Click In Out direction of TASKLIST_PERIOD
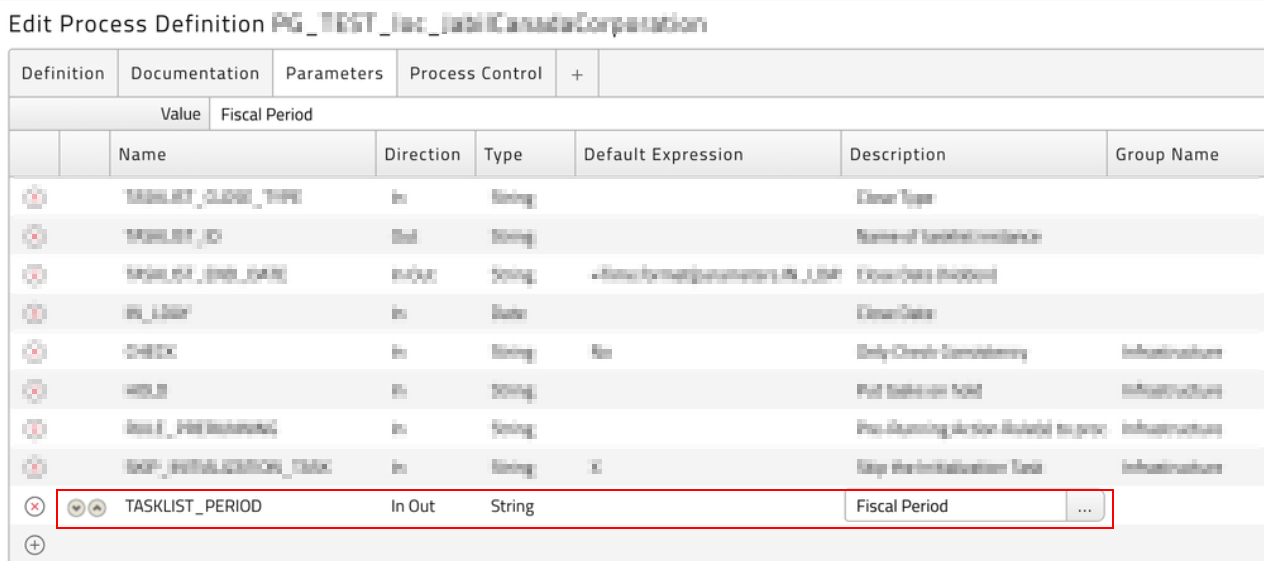Image resolution: width=1264 pixels, height=561 pixels. coord(413,507)
